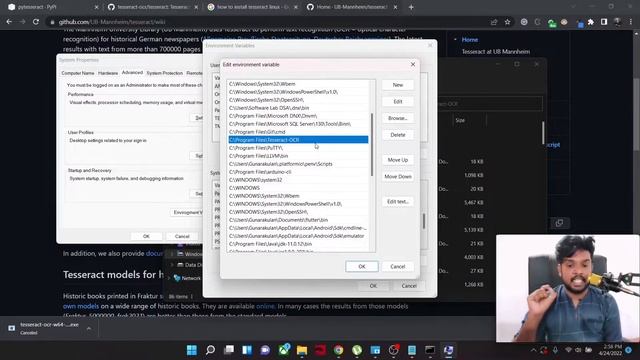The width and height of the screenshot is (640, 360).
Task: Select Documents\flutter\bin path entry
Action: pyautogui.click(x=298, y=220)
